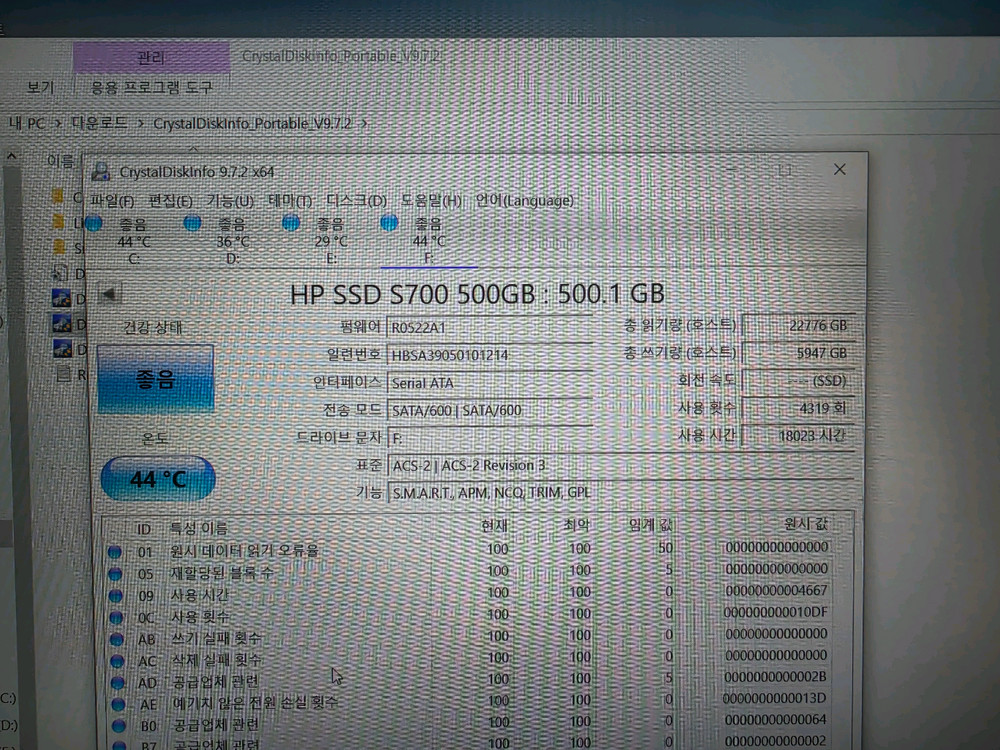The width and height of the screenshot is (1000, 750).
Task: Click CrystalDiskInfo_Portable_V9.7.2 breadcrumb folder
Action: click(253, 123)
